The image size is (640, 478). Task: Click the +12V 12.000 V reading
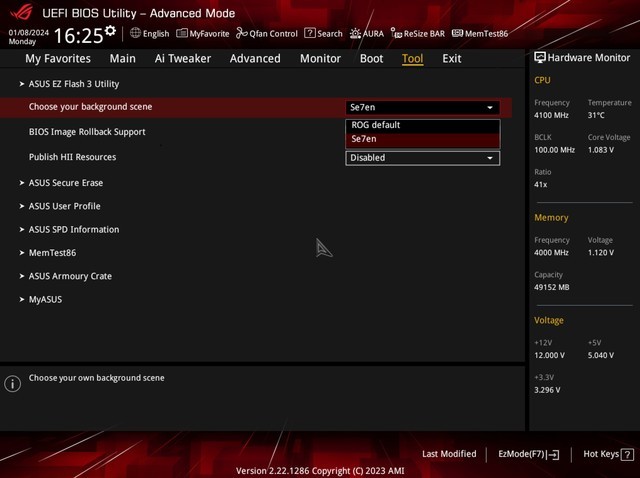[x=549, y=356]
